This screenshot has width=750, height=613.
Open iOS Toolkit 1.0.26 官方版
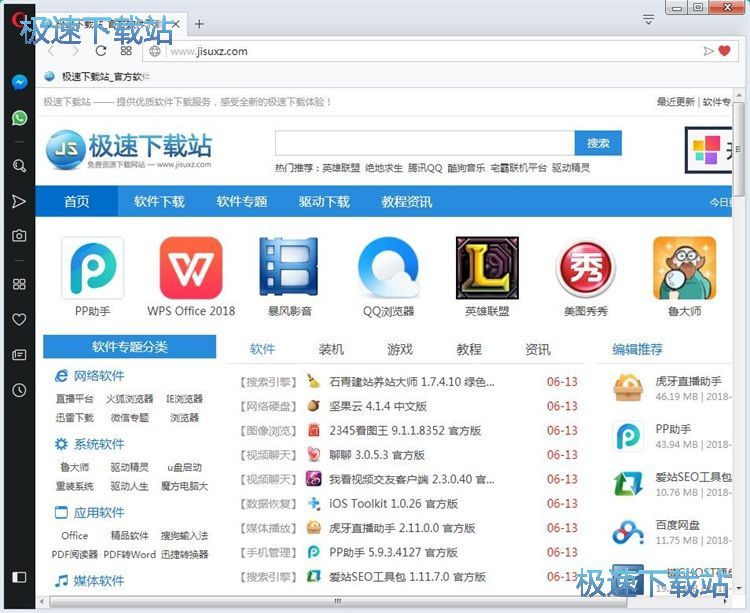click(x=393, y=504)
